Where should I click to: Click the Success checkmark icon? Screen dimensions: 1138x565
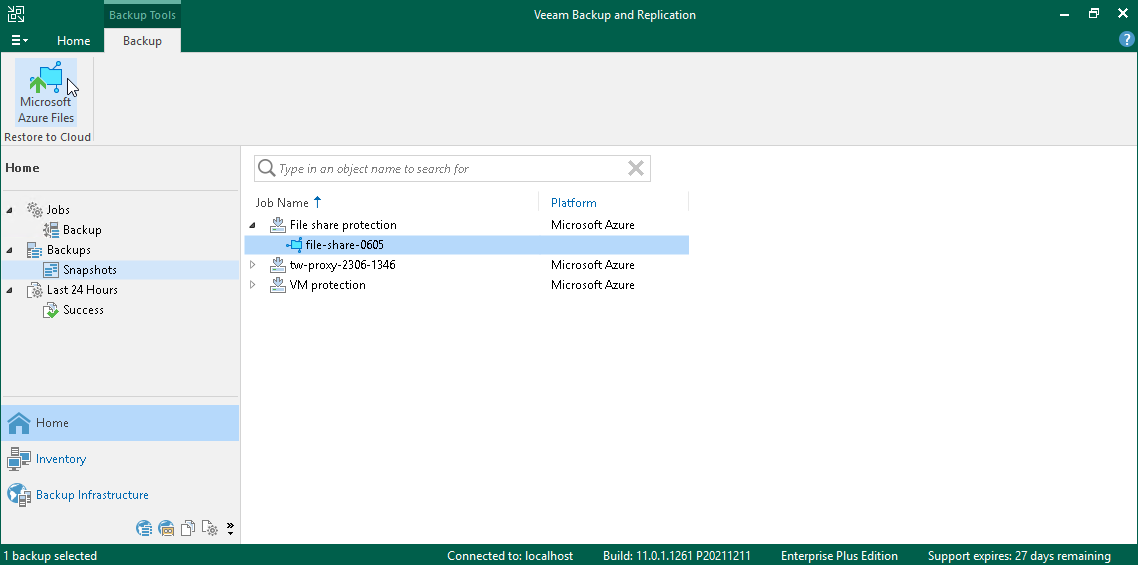tap(51, 310)
